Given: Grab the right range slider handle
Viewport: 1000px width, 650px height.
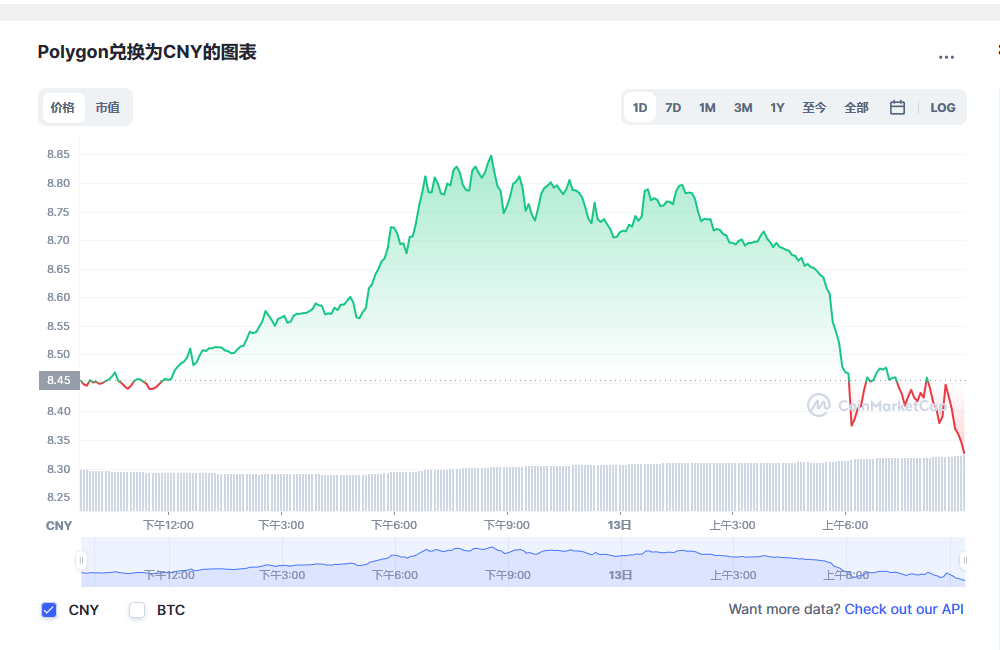Looking at the screenshot, I should tap(964, 560).
